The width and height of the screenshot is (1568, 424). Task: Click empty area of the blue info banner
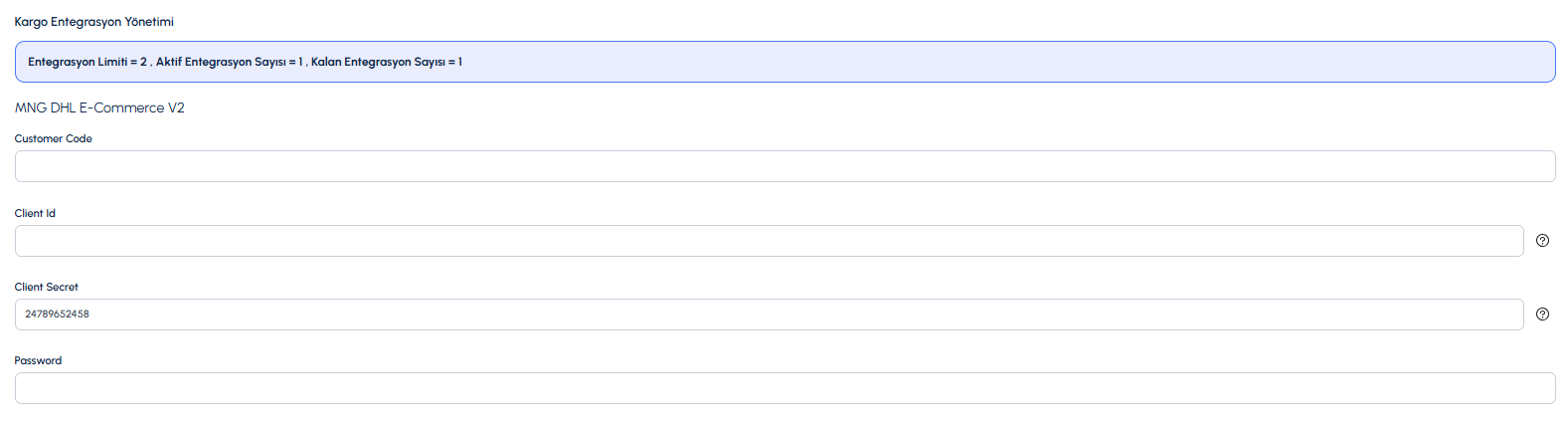pyautogui.click(x=994, y=62)
